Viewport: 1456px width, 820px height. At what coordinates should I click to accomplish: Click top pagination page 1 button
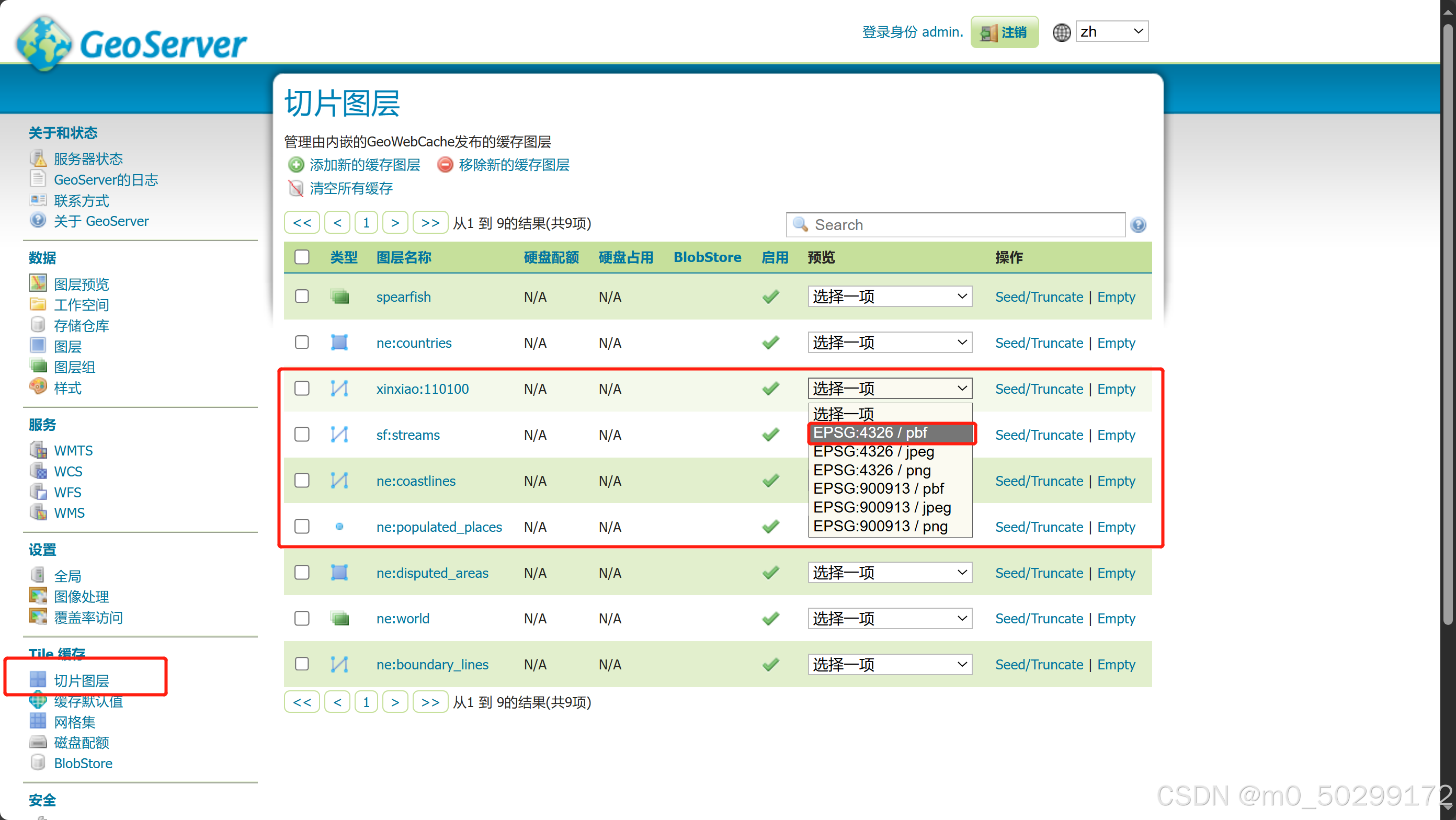(366, 223)
